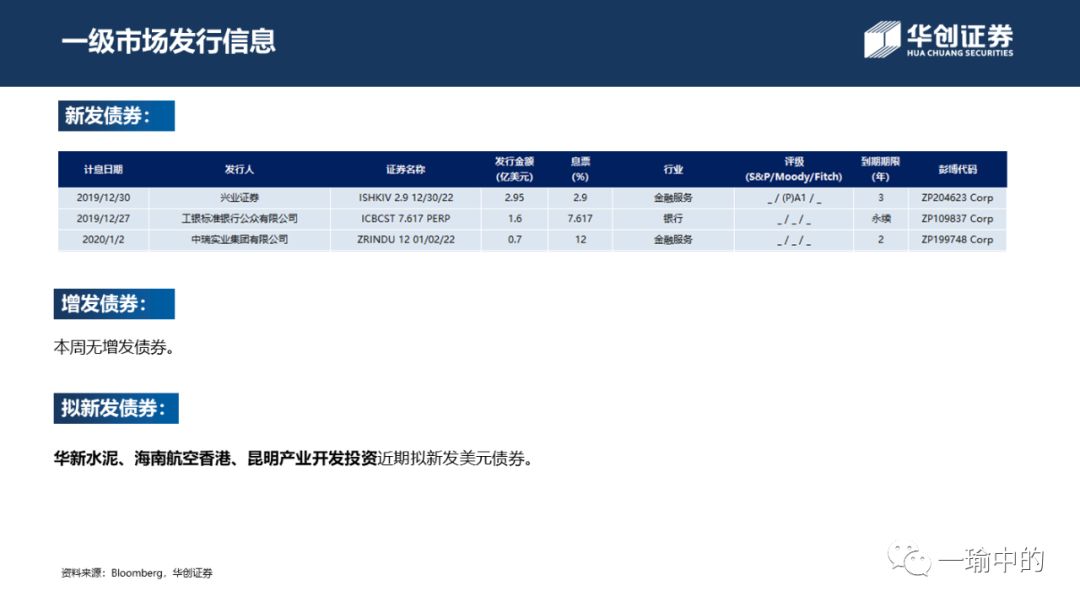This screenshot has width=1080, height=608.
Task: Click the 证券名称 column header
Action: (405, 169)
